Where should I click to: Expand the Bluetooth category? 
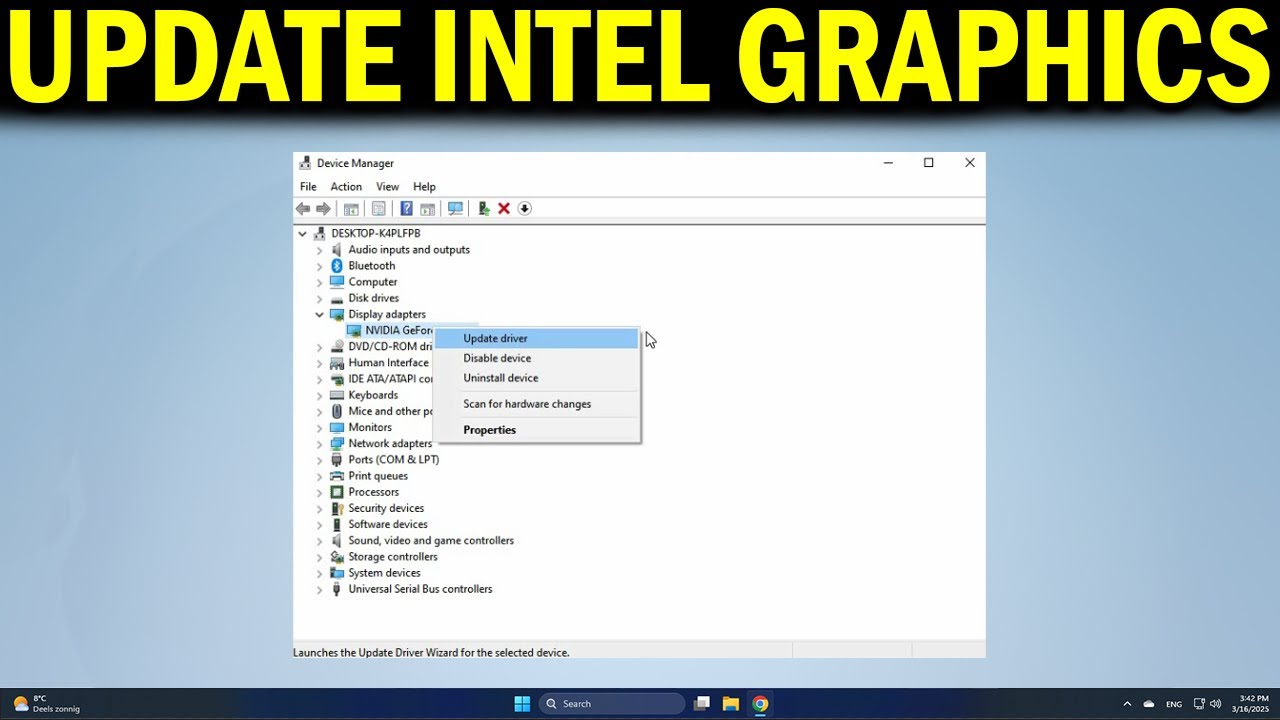320,266
